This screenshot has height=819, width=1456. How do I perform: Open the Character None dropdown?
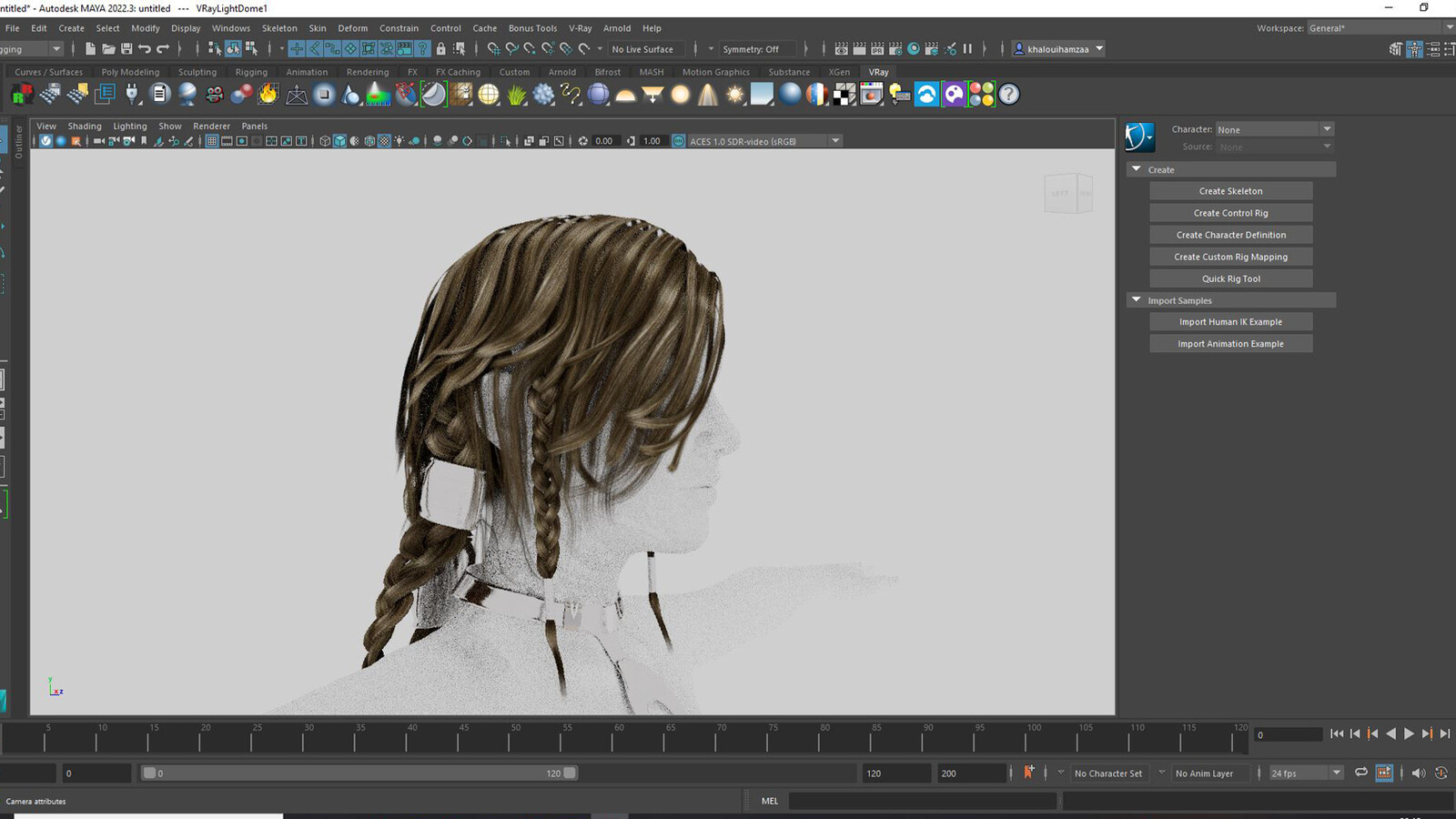pyautogui.click(x=1274, y=129)
